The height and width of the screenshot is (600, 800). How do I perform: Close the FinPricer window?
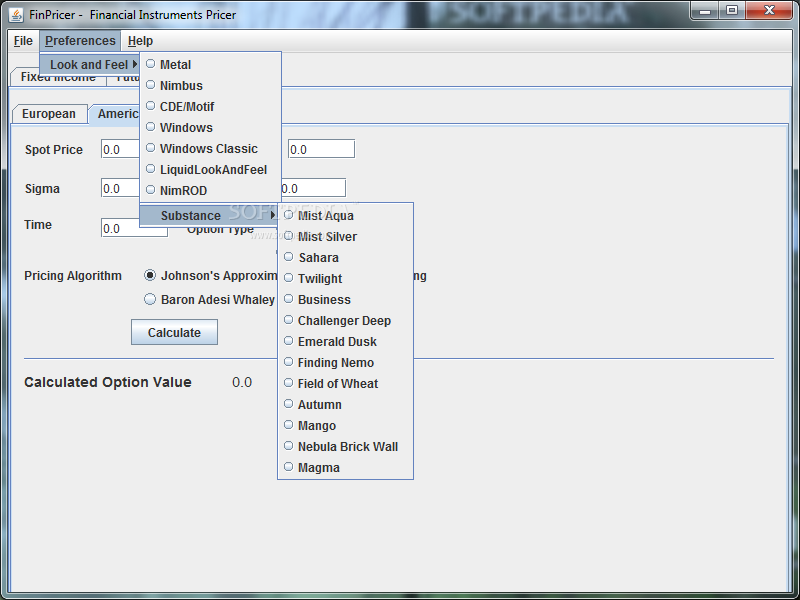coord(769,10)
